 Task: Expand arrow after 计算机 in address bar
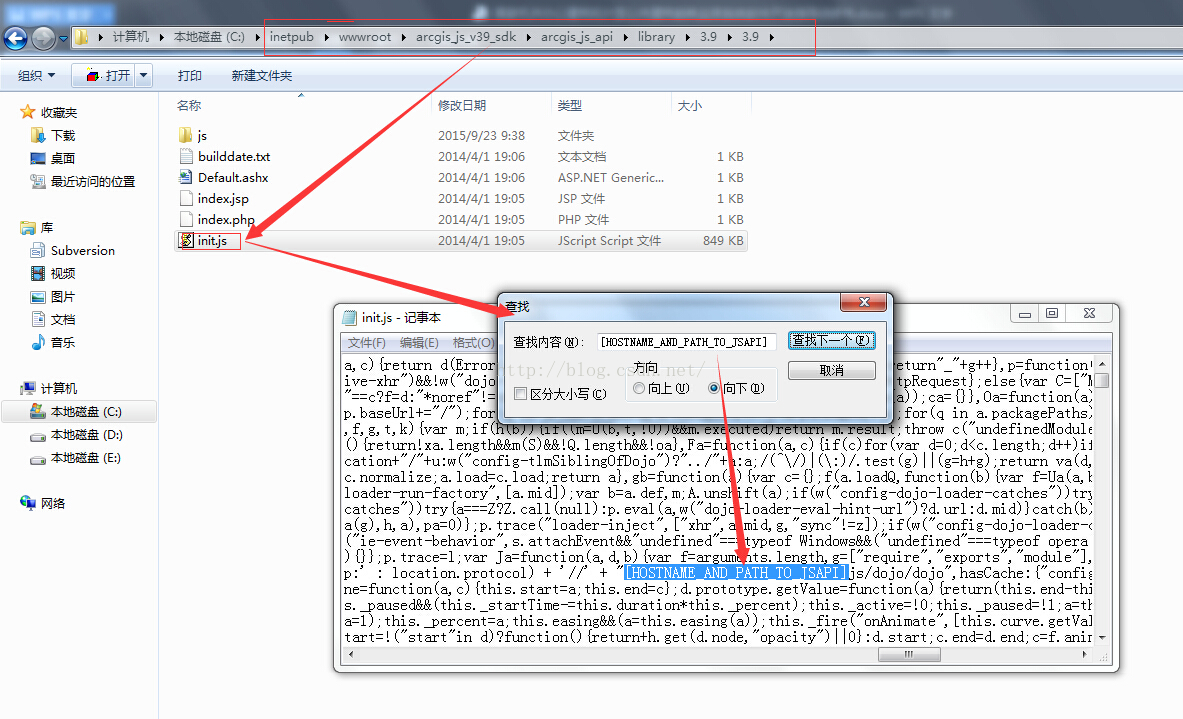tap(161, 37)
